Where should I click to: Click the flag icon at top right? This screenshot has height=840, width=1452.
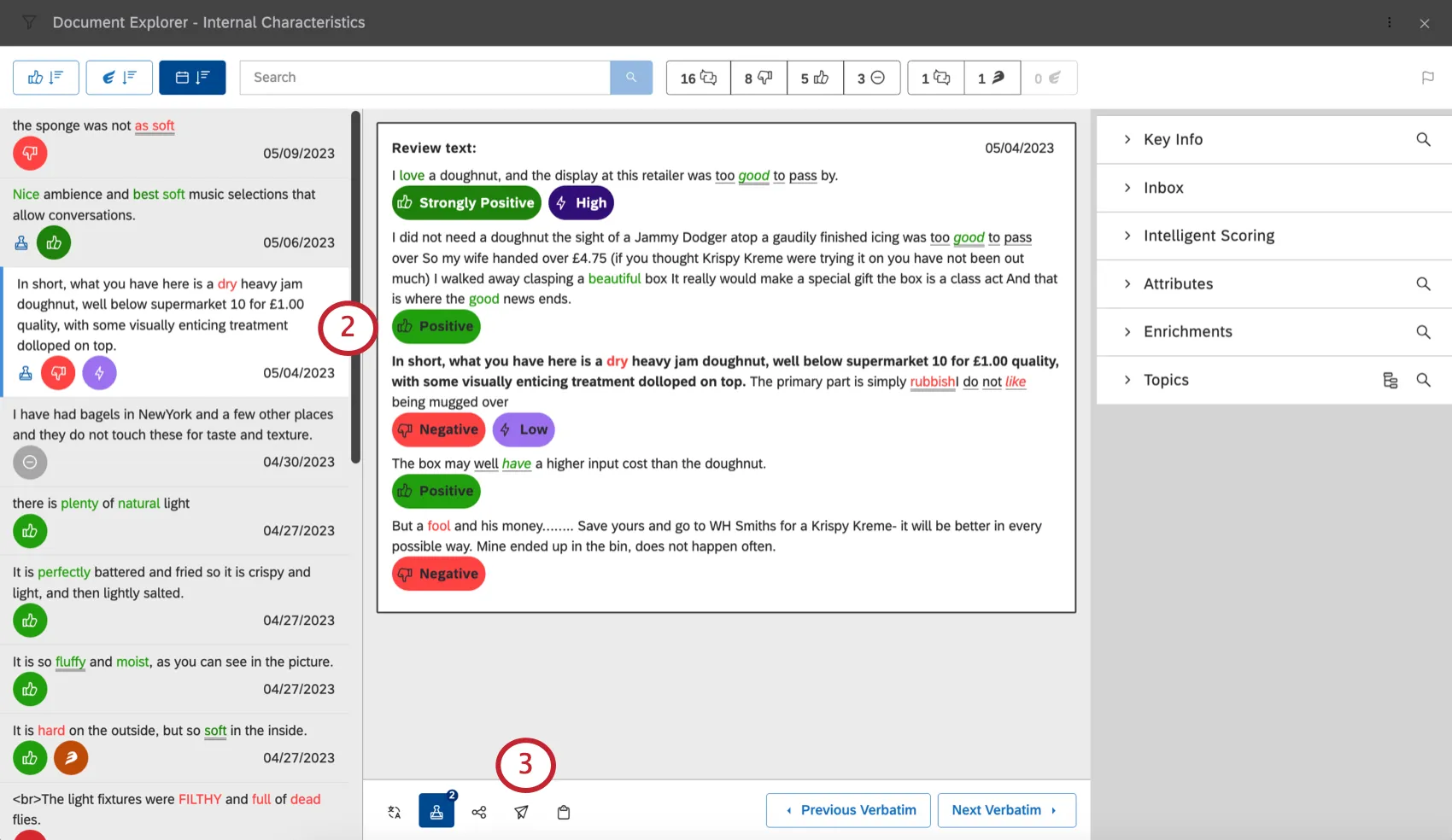[1427, 78]
